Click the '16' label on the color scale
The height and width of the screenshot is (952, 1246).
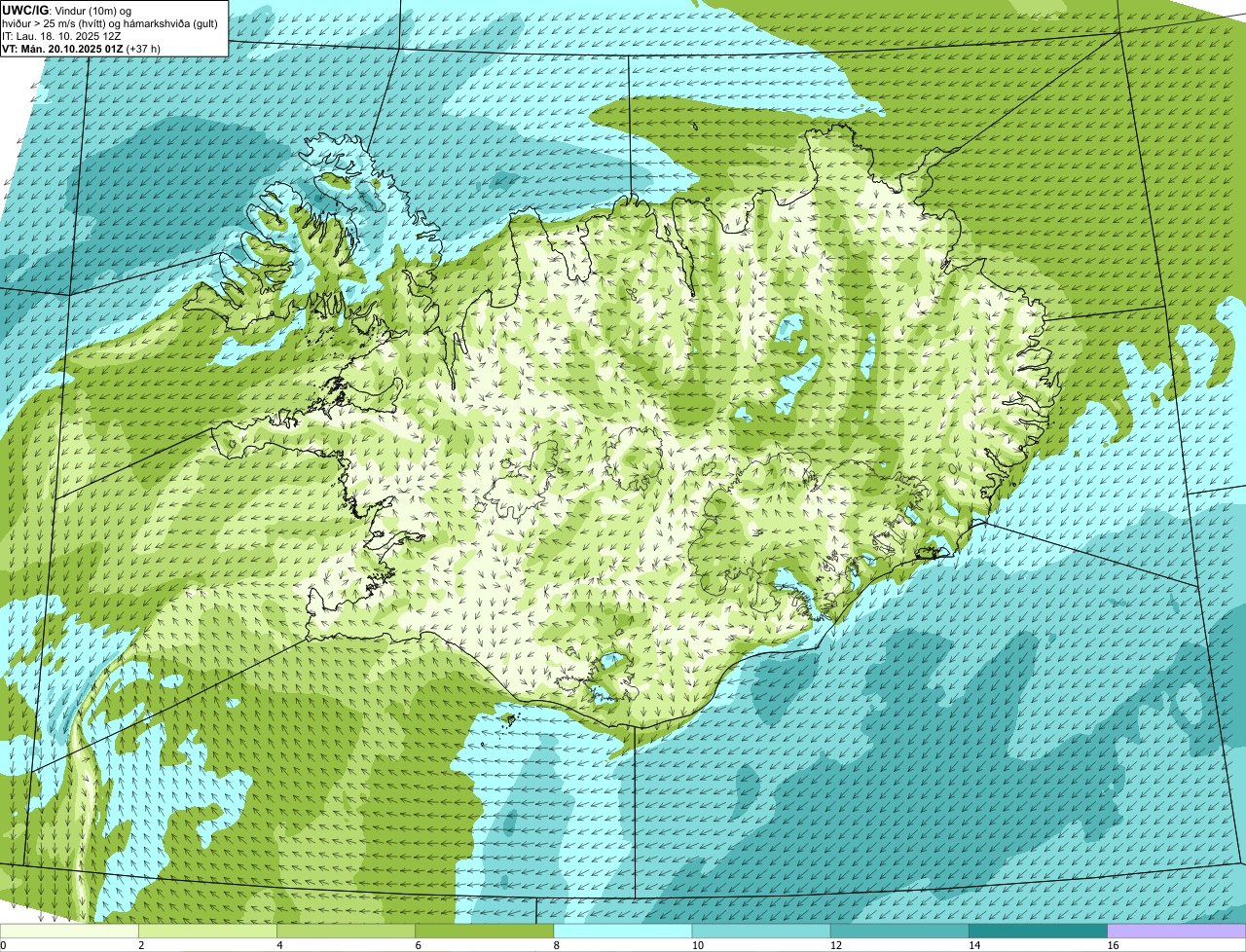click(x=1113, y=945)
